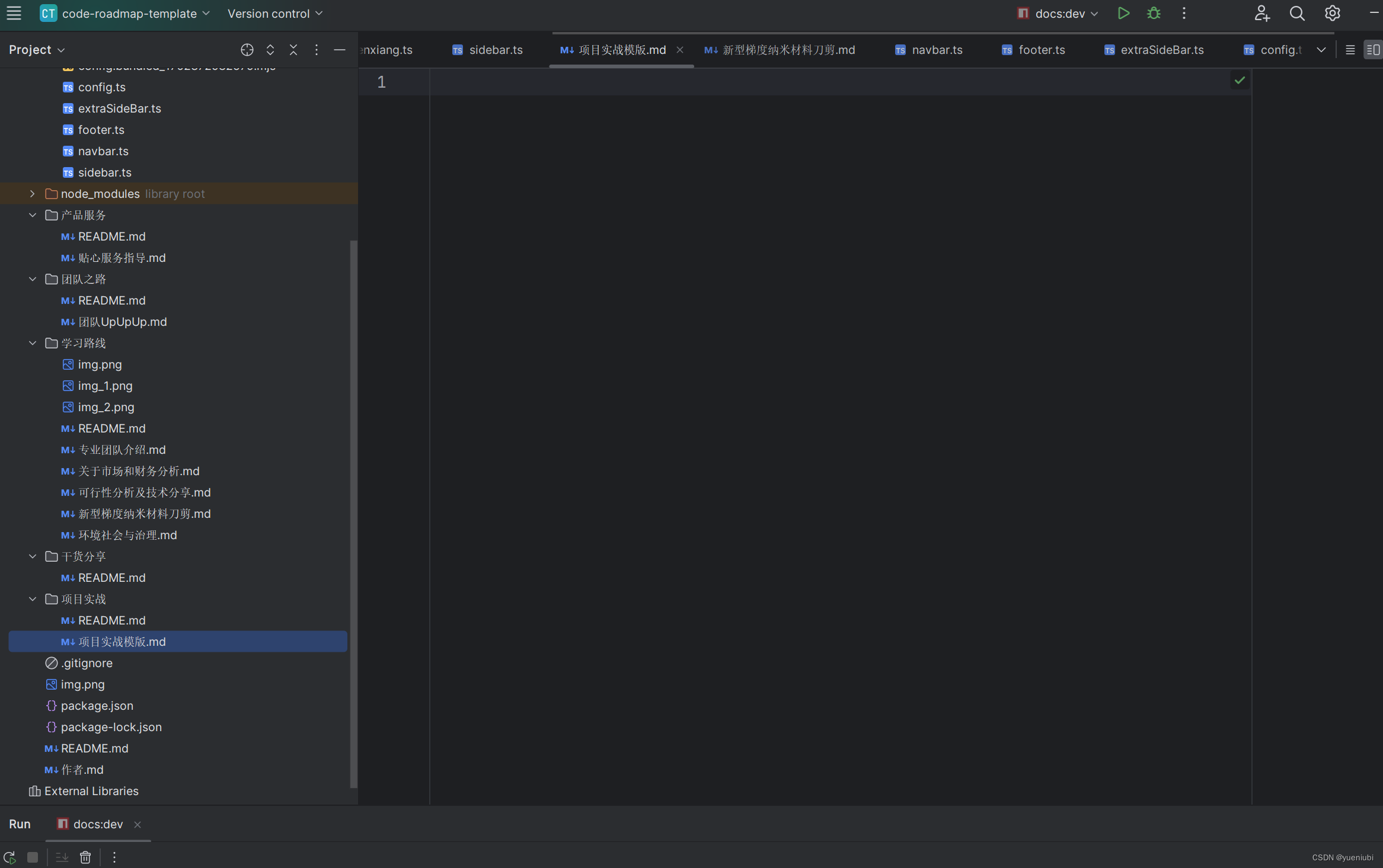Stop the running docs:dev process
Image resolution: width=1383 pixels, height=868 pixels.
pyautogui.click(x=33, y=857)
